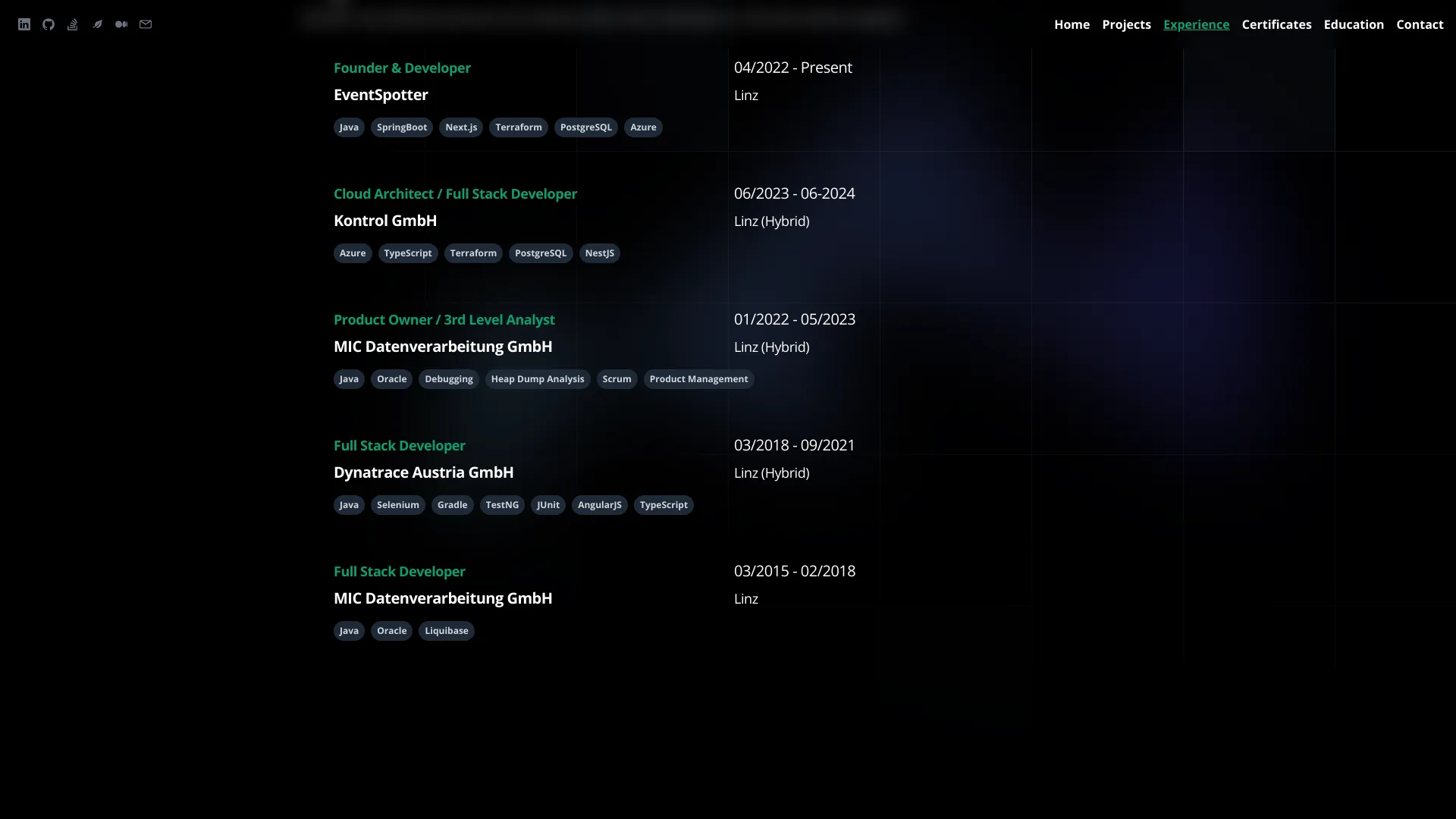Screen dimensions: 1456x819
Task: Click the Scrum tag
Action: click(617, 379)
